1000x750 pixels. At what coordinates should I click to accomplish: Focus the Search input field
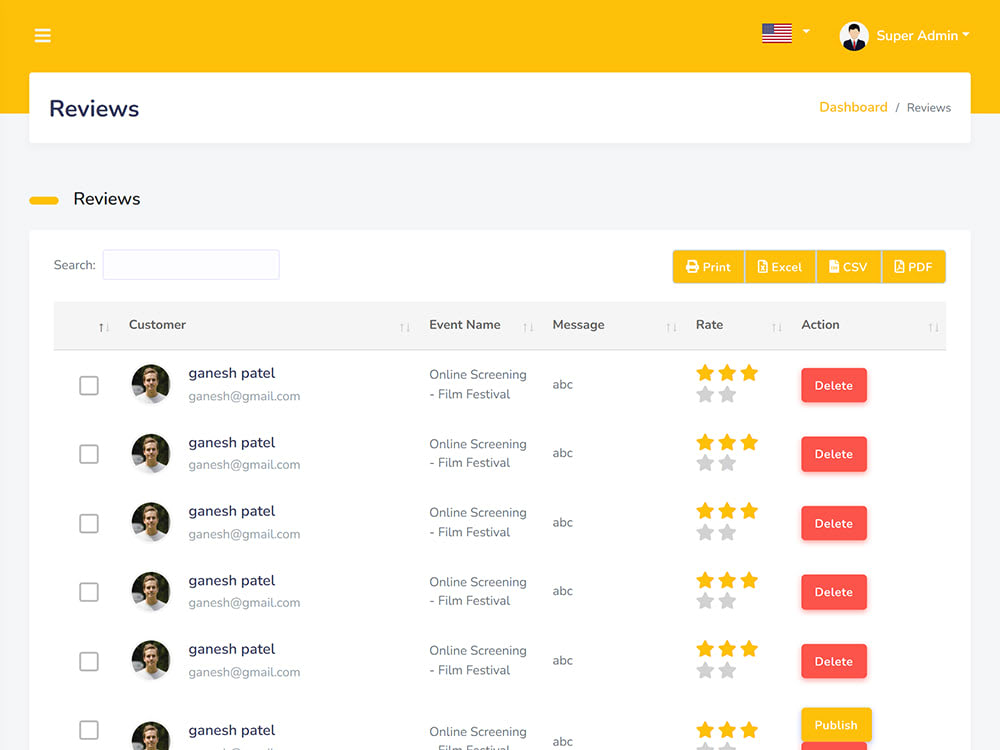click(x=191, y=265)
